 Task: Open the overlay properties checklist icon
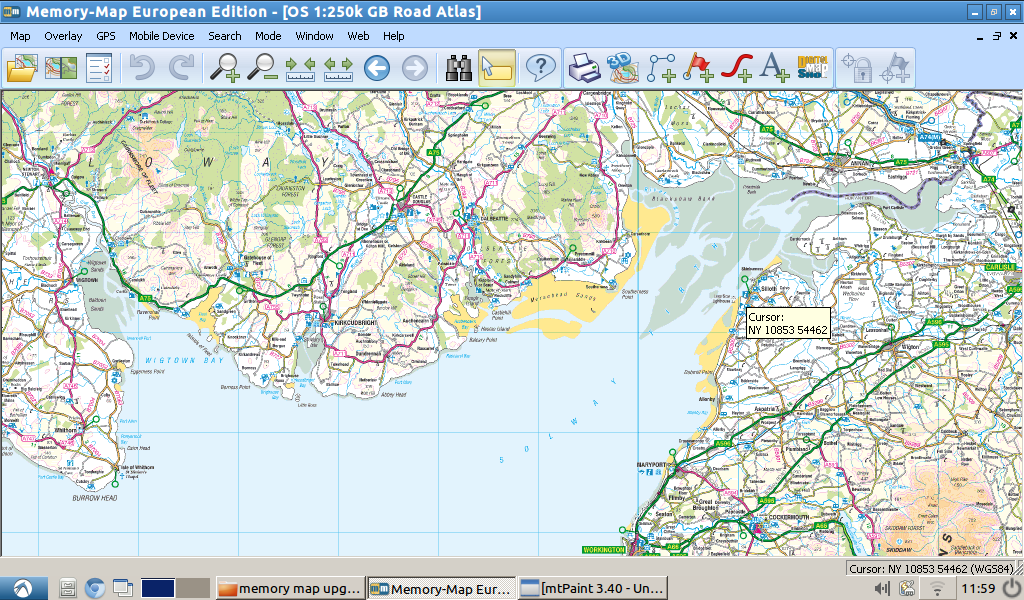(x=99, y=68)
